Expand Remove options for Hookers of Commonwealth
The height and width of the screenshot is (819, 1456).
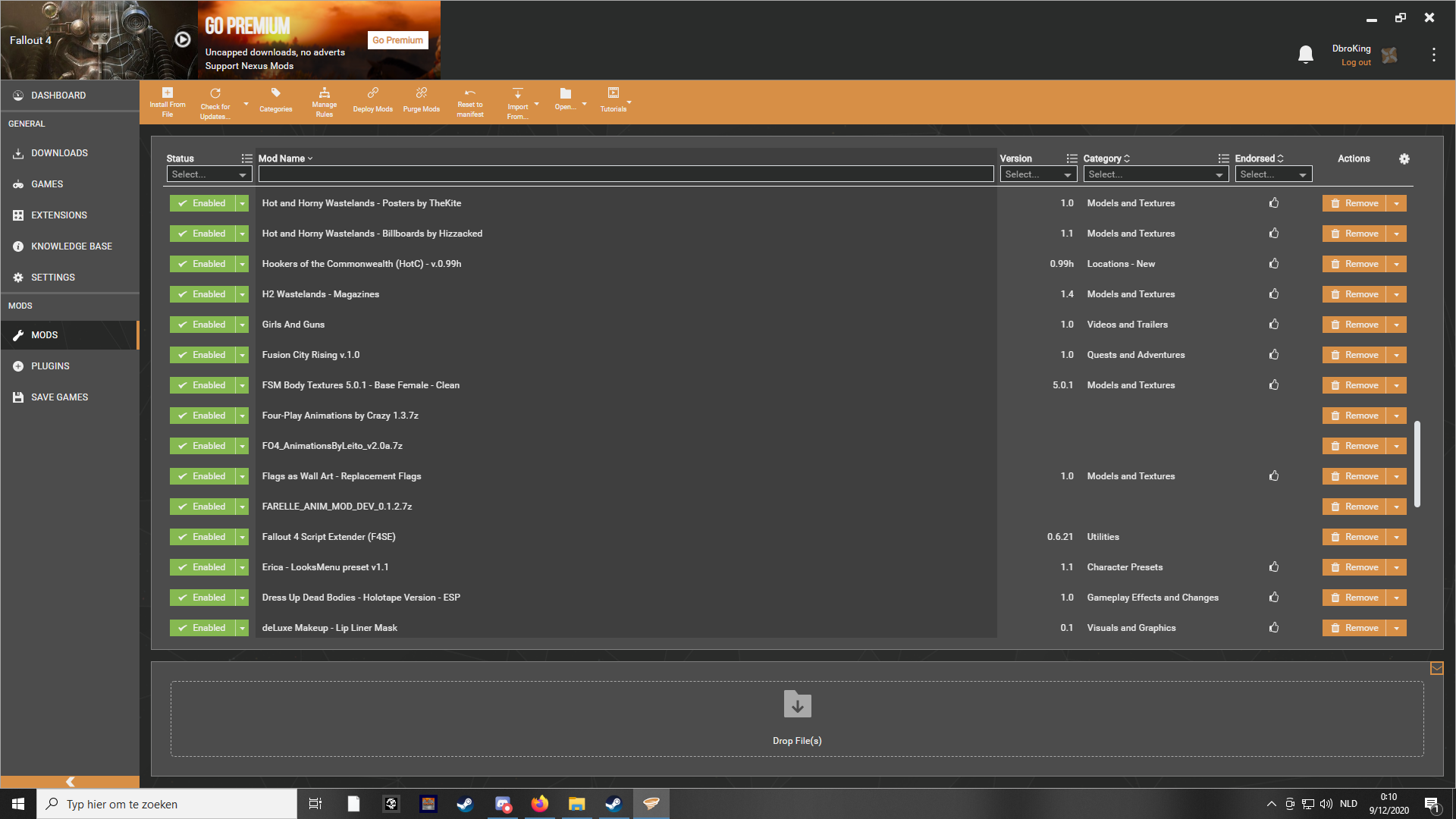(x=1397, y=264)
